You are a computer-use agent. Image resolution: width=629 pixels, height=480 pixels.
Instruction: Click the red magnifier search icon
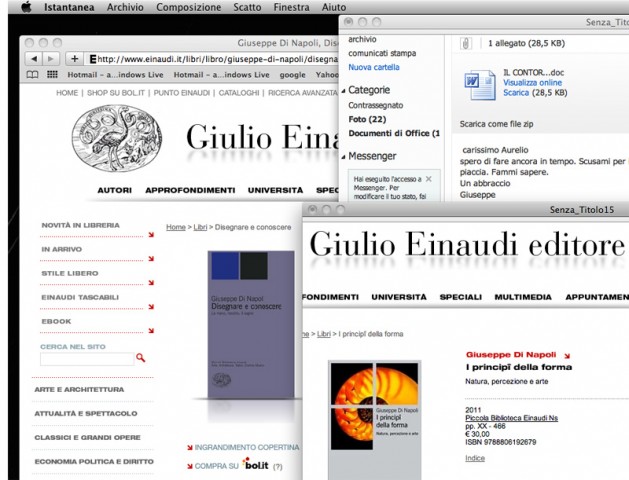(140, 358)
